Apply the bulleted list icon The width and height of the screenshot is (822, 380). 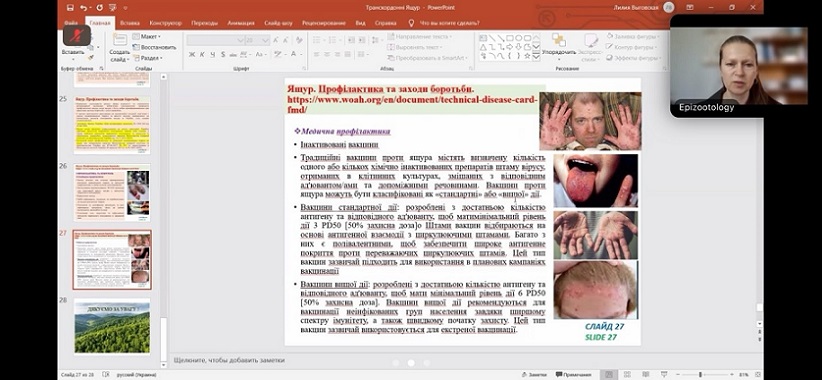[317, 40]
